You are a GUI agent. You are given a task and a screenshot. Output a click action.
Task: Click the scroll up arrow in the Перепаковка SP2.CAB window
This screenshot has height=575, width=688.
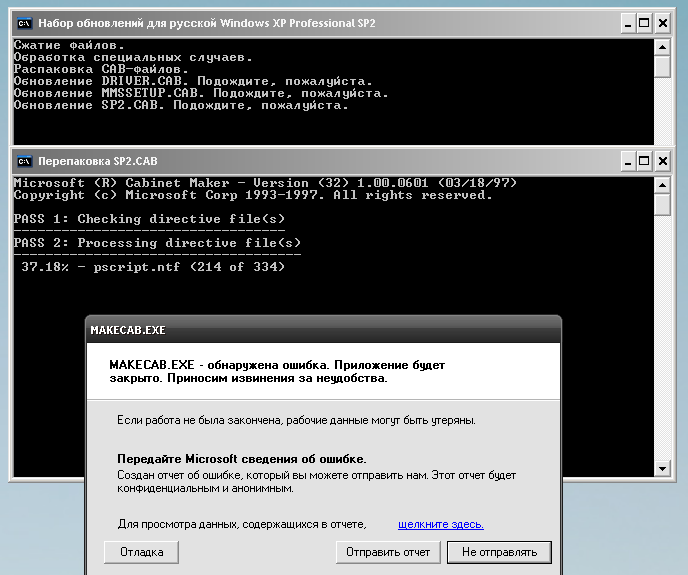662,185
